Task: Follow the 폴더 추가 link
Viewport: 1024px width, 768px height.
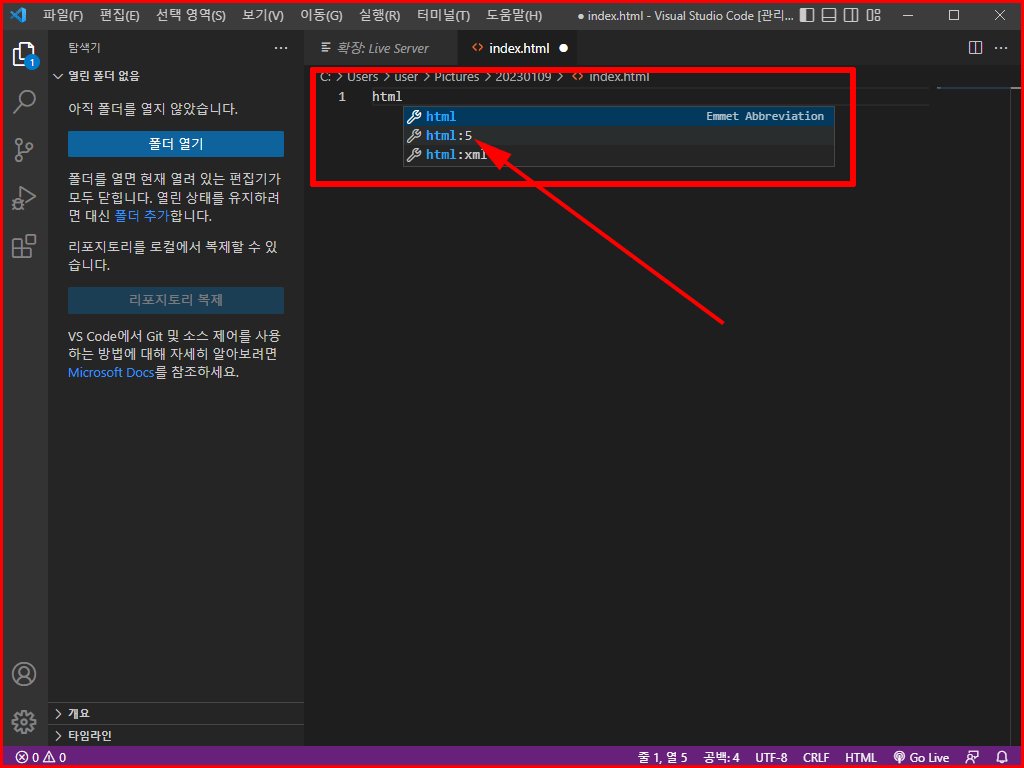Action: click(x=142, y=216)
